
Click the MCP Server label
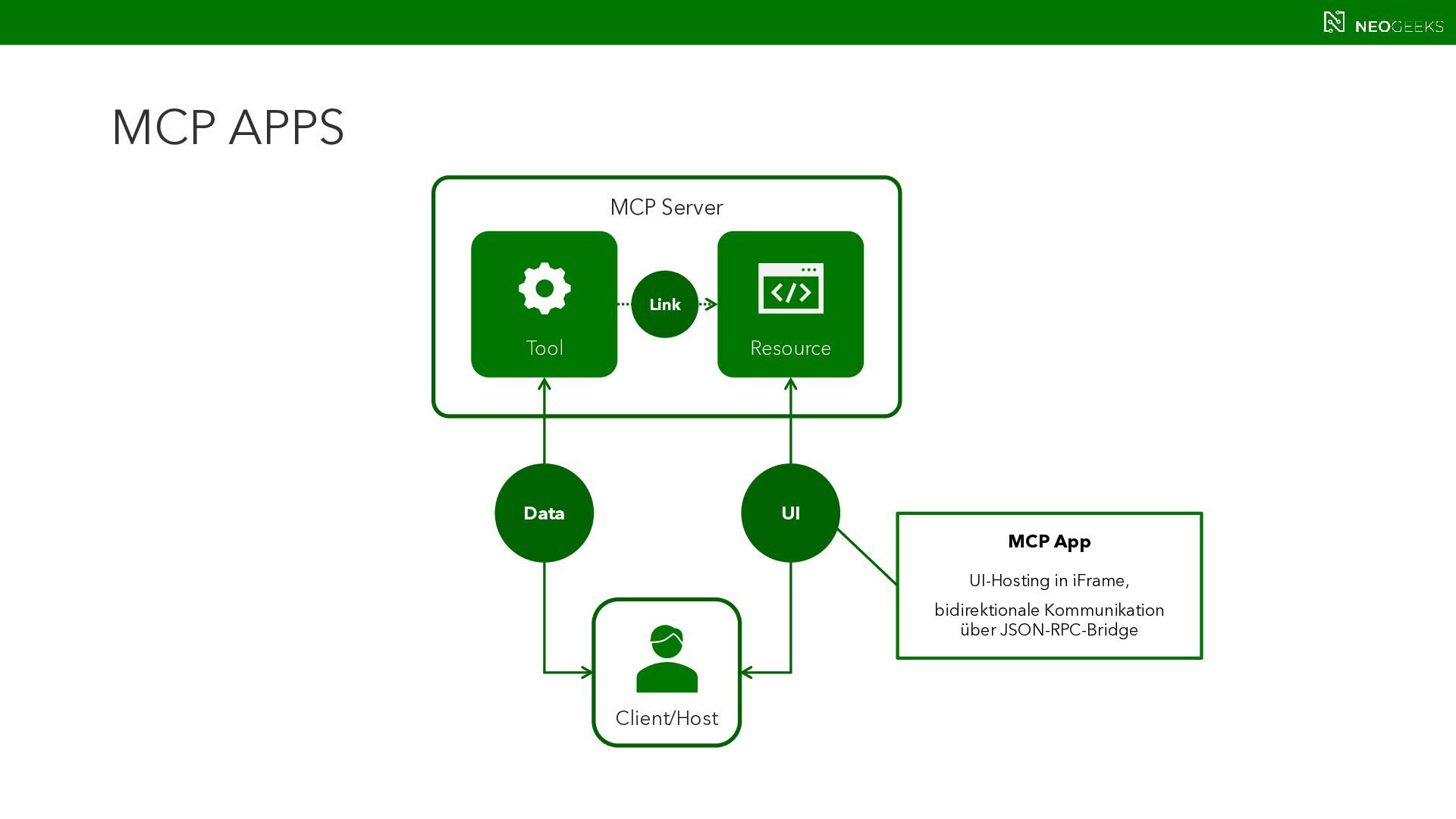[666, 207]
